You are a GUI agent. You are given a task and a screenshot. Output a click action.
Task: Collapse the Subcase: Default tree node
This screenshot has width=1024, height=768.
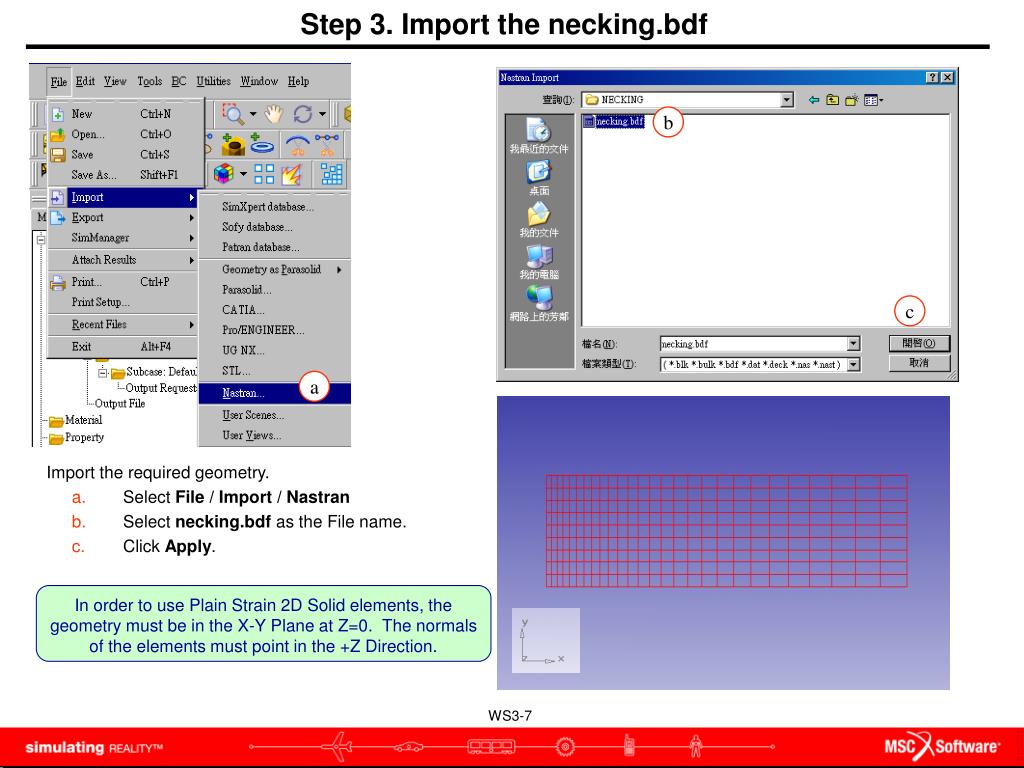point(103,372)
